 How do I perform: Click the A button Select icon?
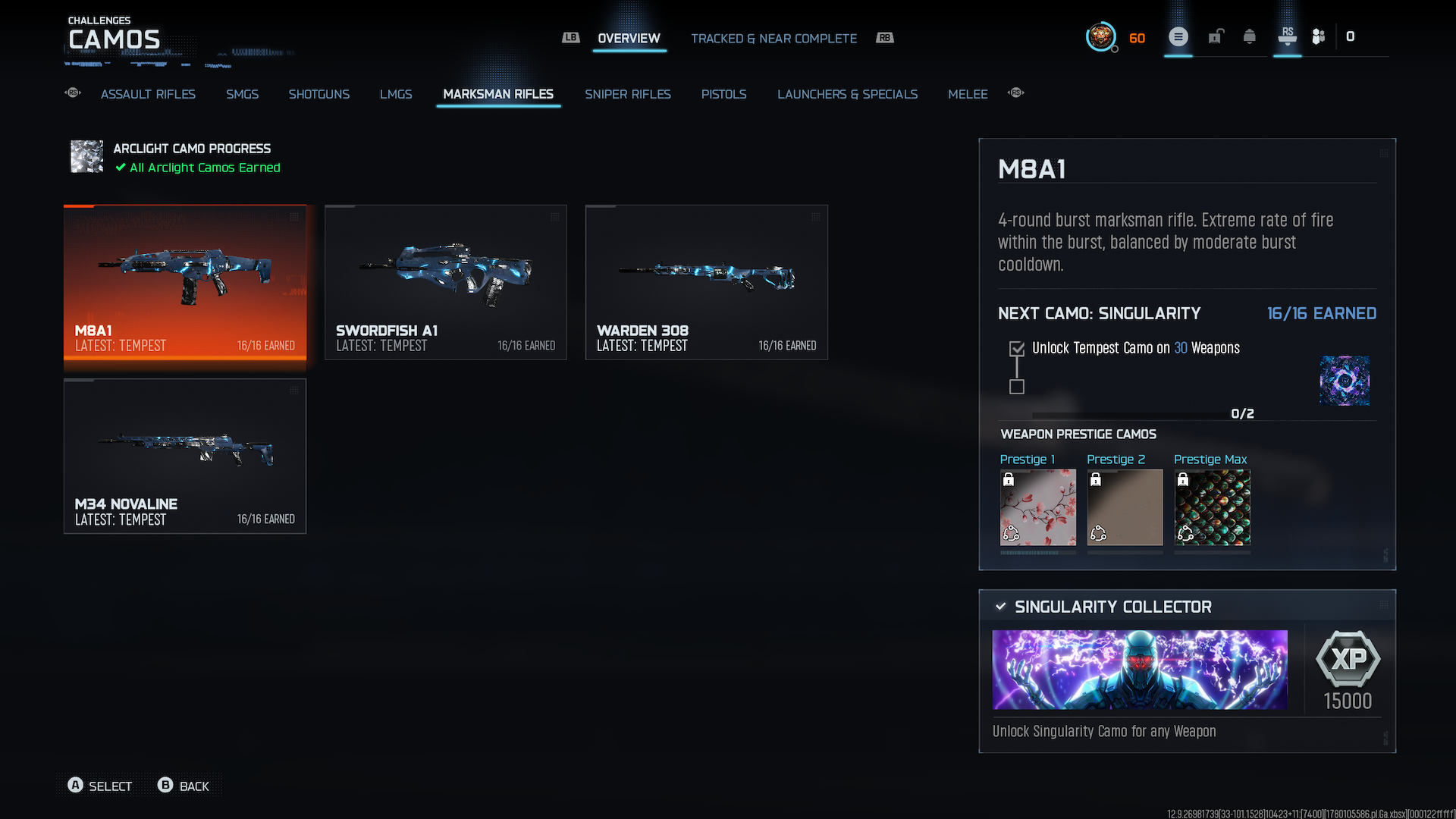(75, 786)
